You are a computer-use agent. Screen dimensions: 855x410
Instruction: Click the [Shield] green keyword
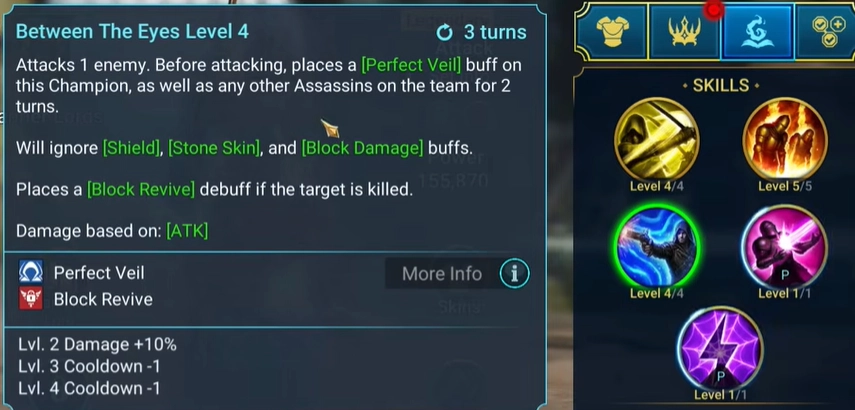click(131, 148)
